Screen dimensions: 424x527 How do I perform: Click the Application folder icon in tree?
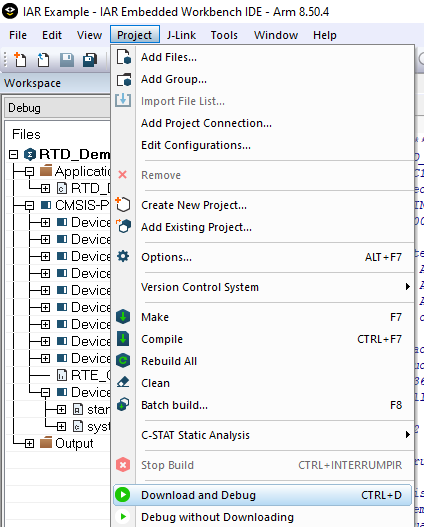46,170
